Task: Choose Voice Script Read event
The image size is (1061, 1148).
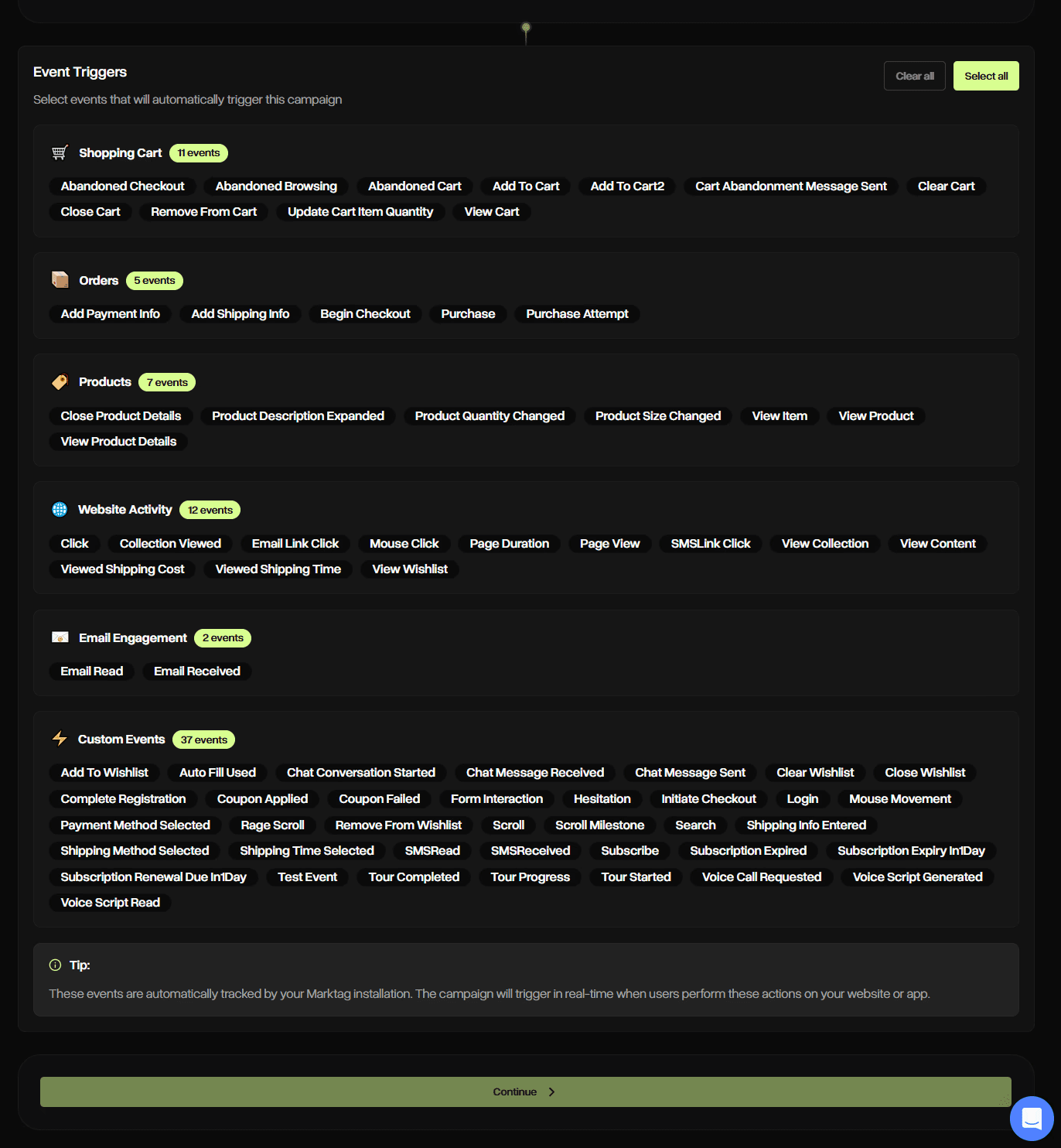Action: (x=110, y=903)
